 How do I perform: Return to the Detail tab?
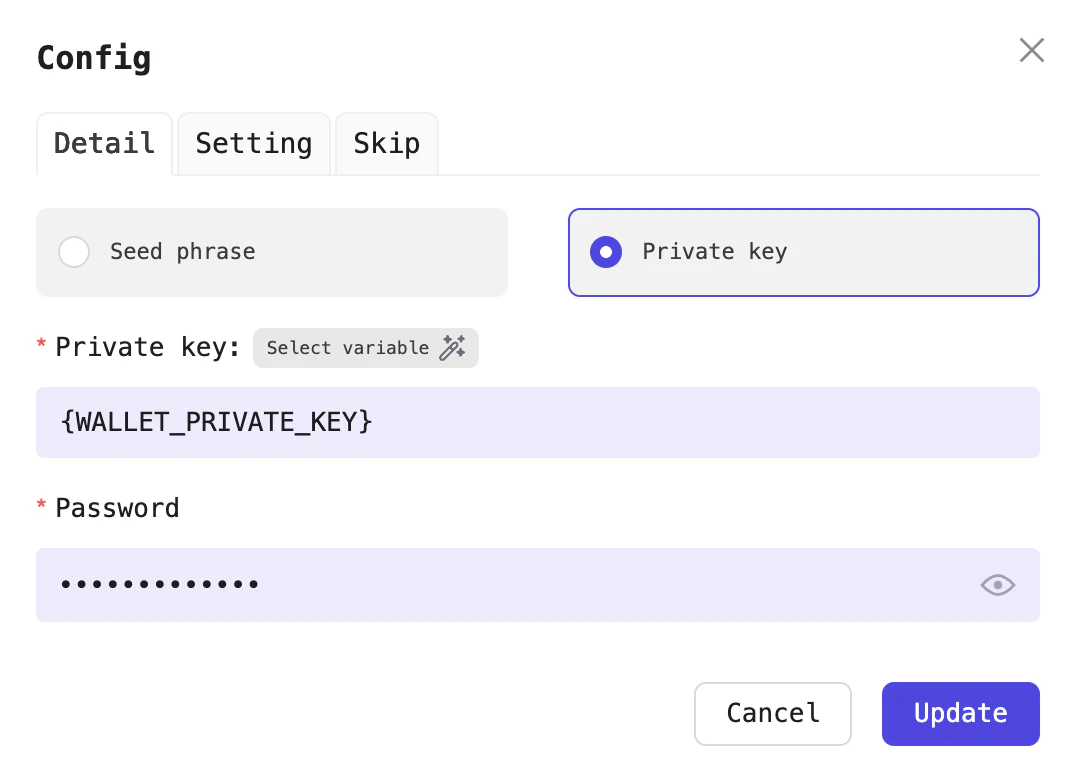pyautogui.click(x=104, y=143)
